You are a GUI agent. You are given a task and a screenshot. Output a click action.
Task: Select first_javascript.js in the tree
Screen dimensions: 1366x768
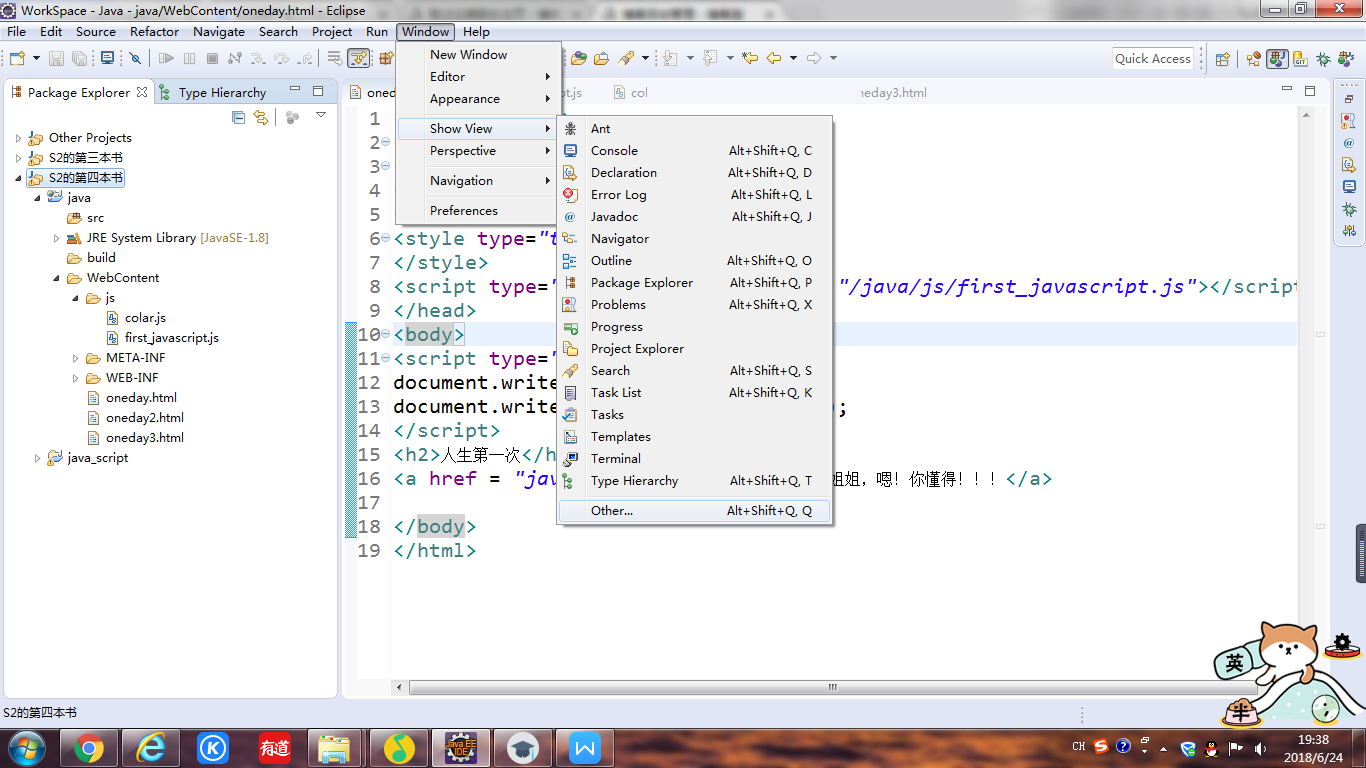pos(162,338)
